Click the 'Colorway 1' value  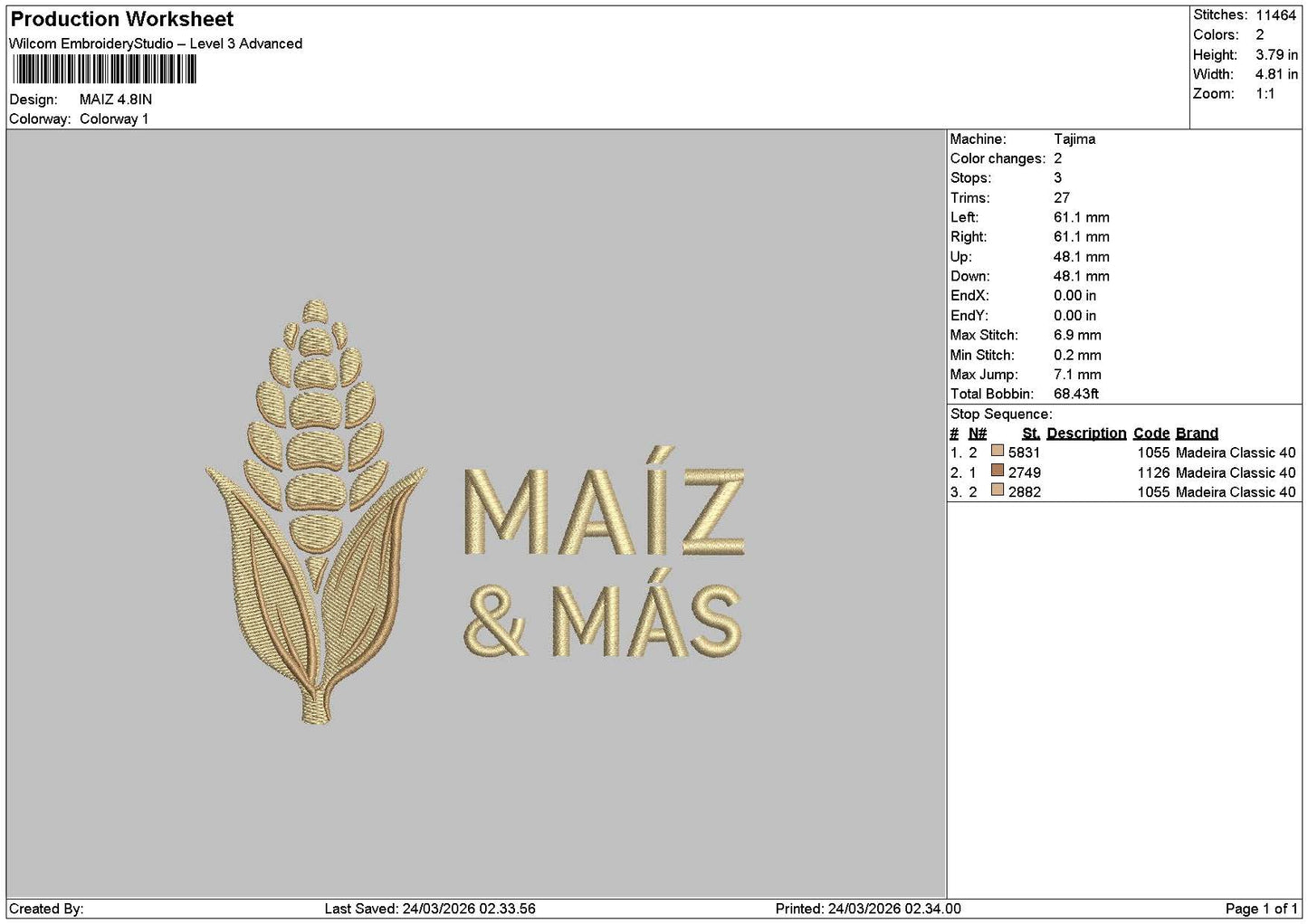(x=114, y=119)
